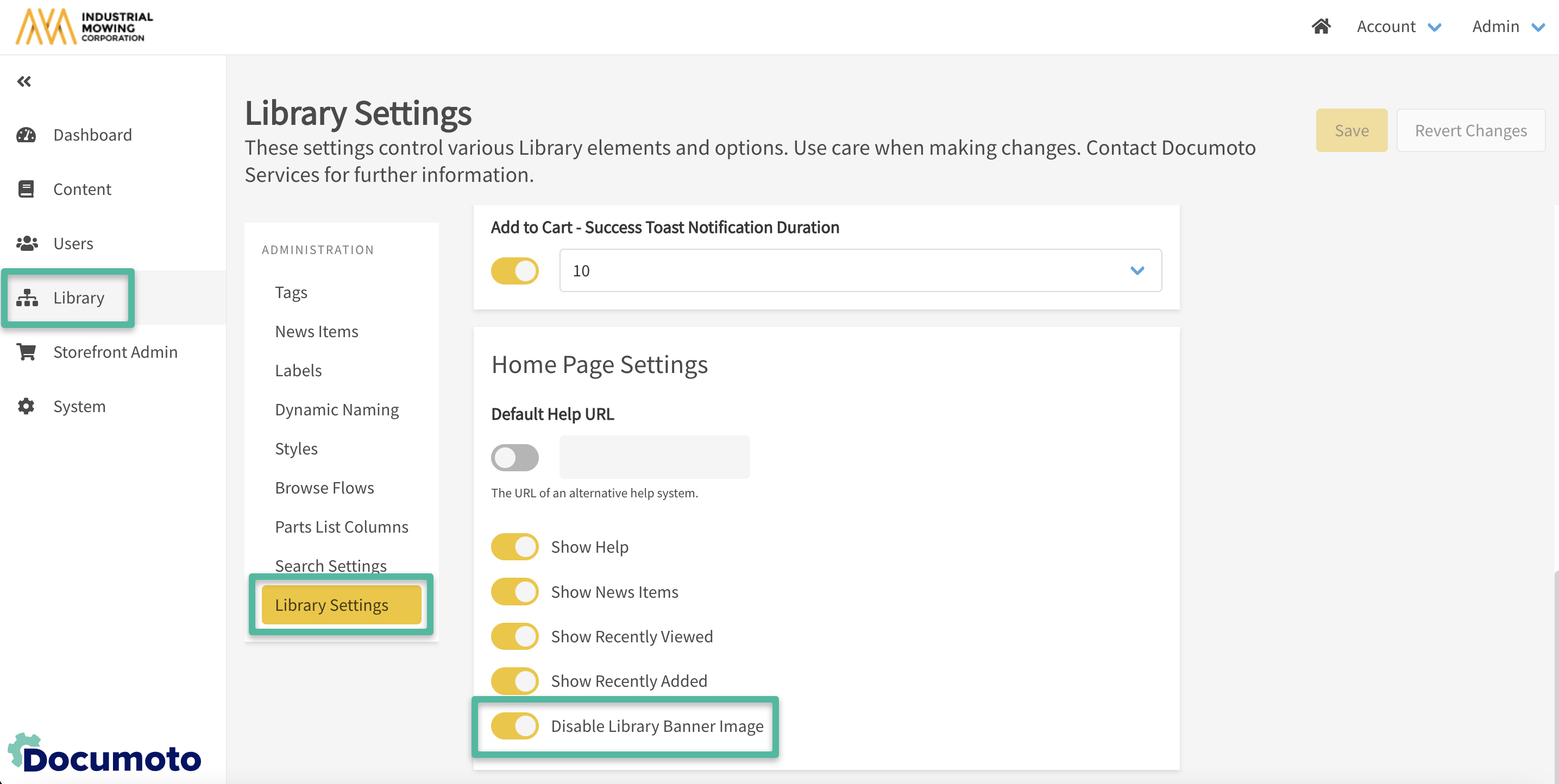Viewport: 1559px width, 784px height.
Task: Open the toast duration dropdown showing 10
Action: tap(859, 270)
